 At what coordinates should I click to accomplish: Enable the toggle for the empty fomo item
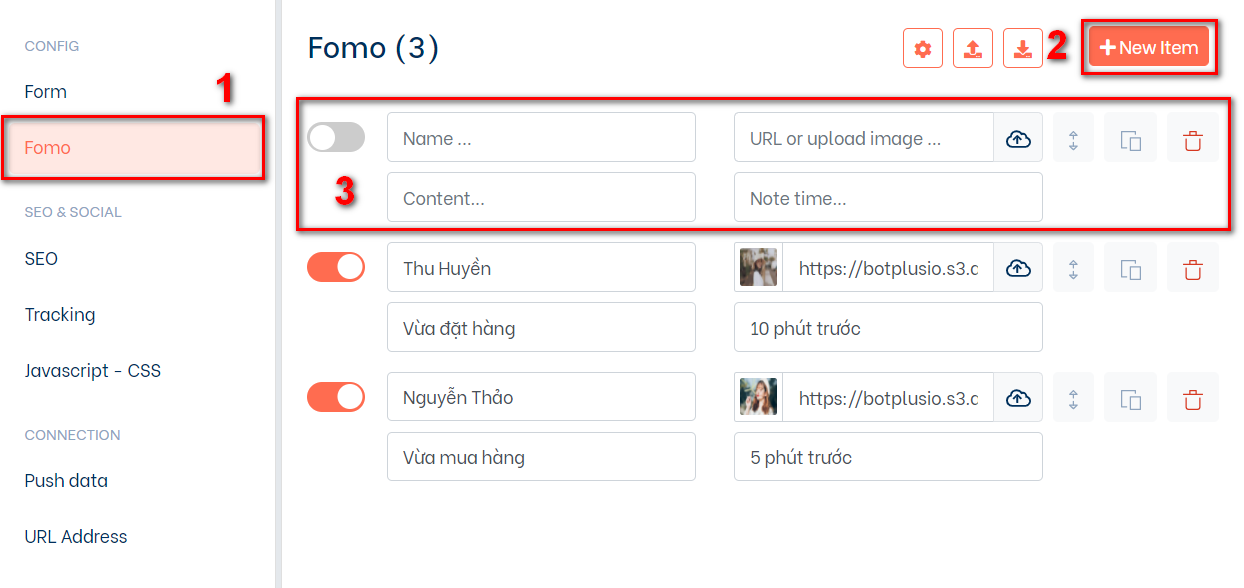pyautogui.click(x=336, y=138)
